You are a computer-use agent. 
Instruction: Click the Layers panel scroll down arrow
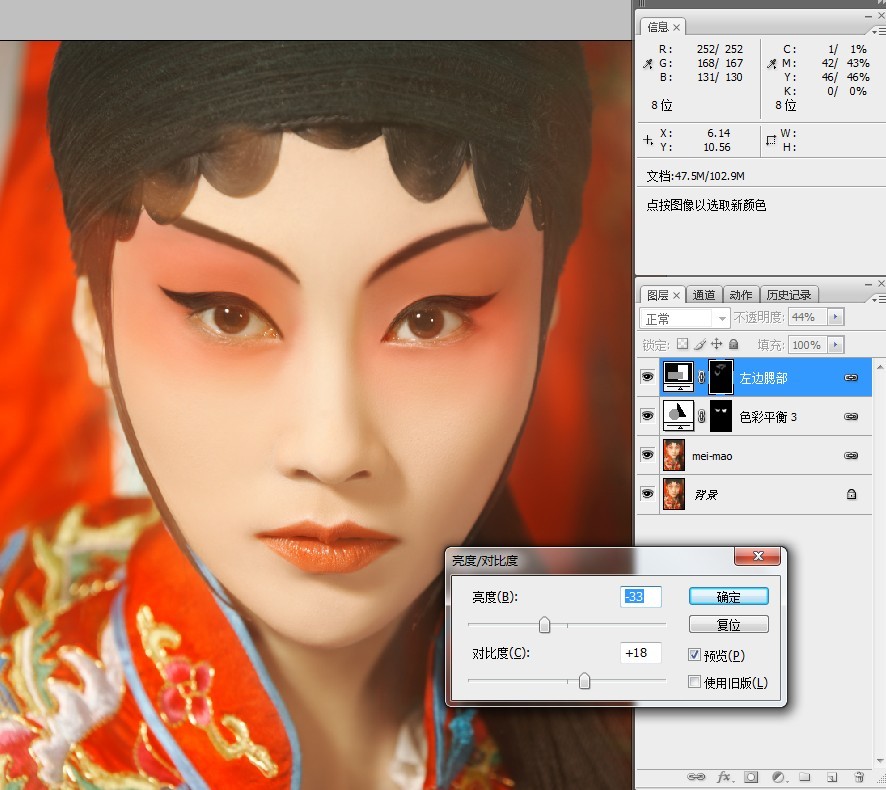[879, 761]
